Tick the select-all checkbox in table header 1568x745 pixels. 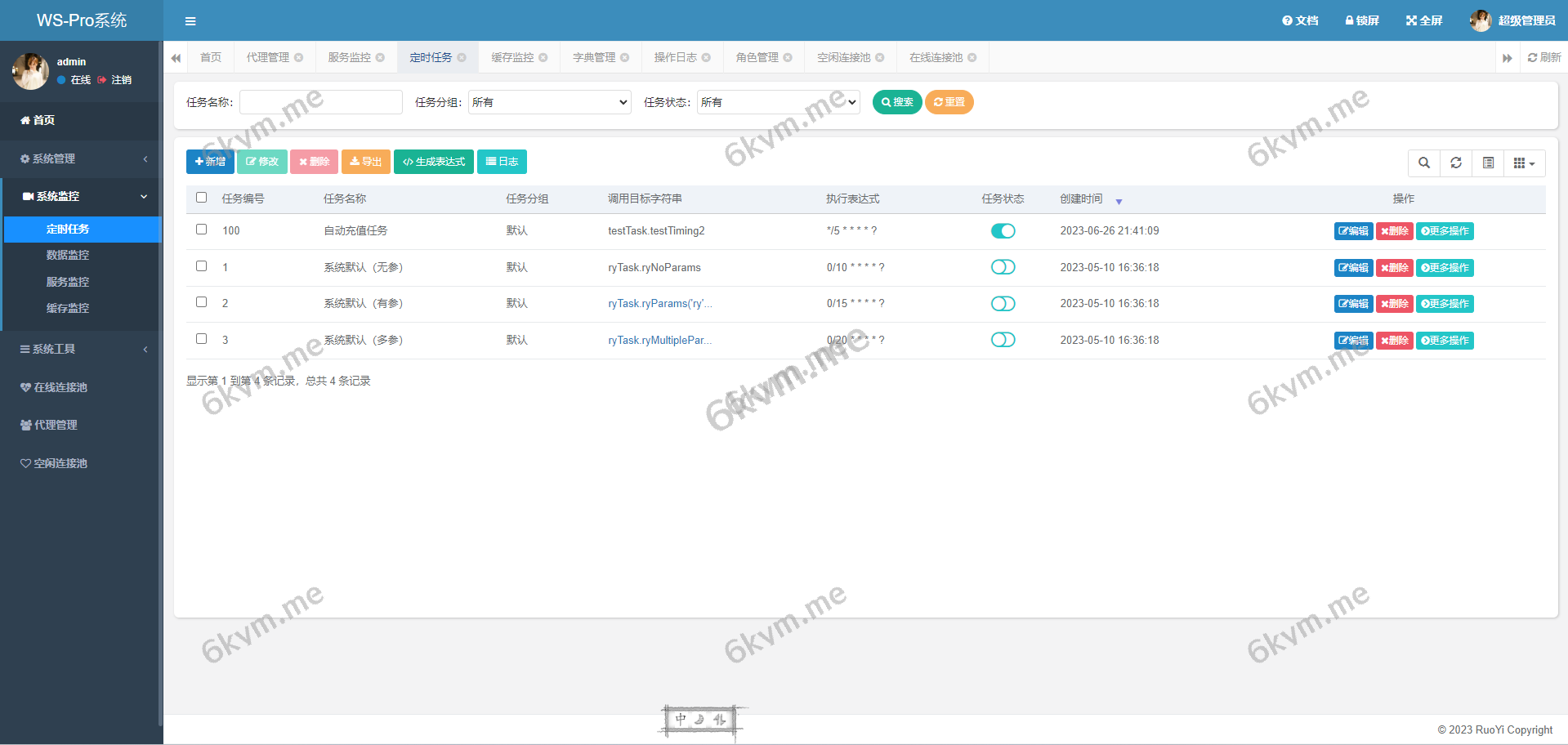click(202, 198)
